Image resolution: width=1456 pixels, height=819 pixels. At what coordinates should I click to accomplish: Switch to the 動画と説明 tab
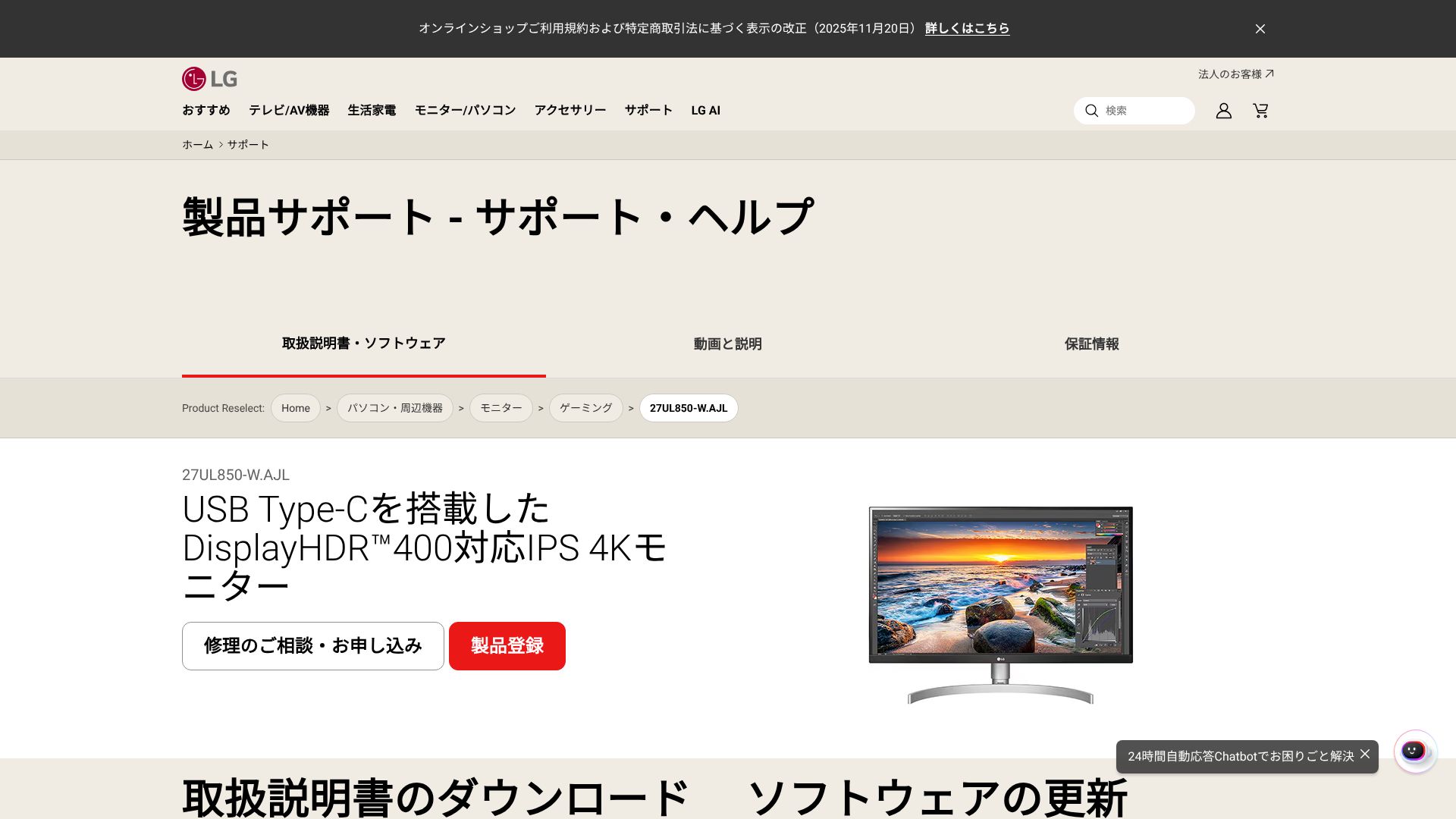(728, 344)
